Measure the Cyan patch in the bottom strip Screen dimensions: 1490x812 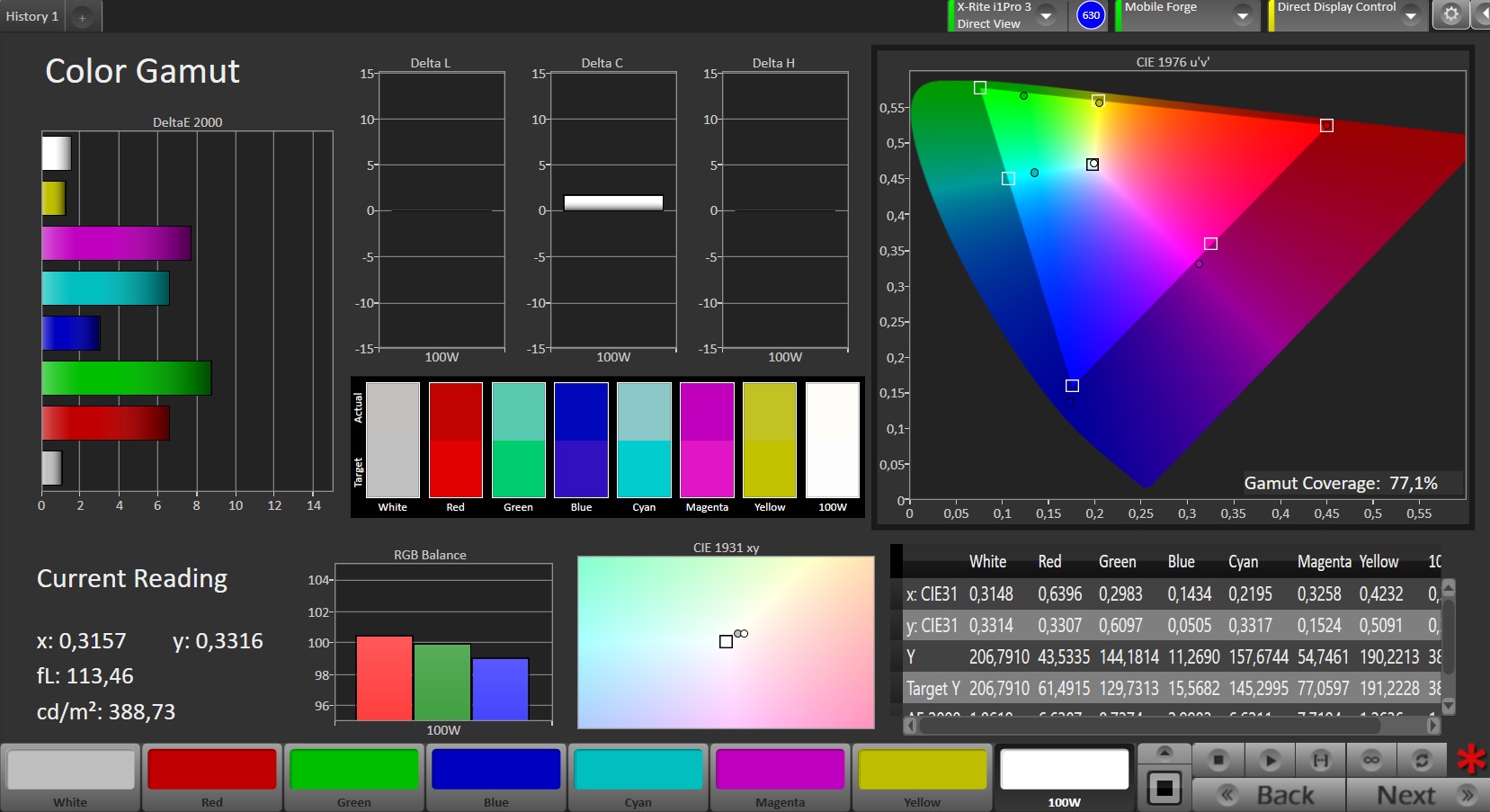click(638, 778)
